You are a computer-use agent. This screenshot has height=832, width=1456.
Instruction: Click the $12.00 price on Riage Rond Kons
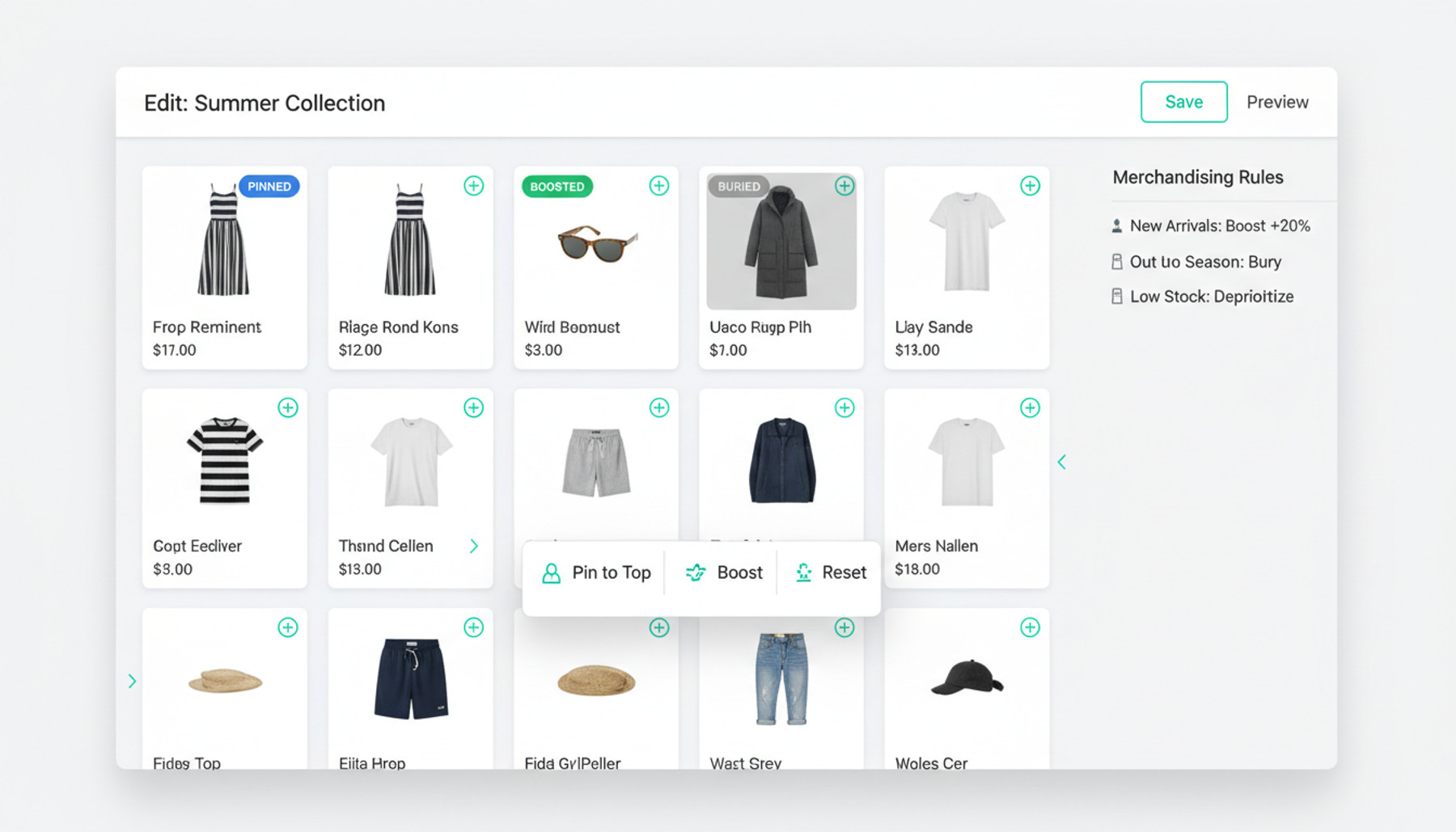click(360, 350)
